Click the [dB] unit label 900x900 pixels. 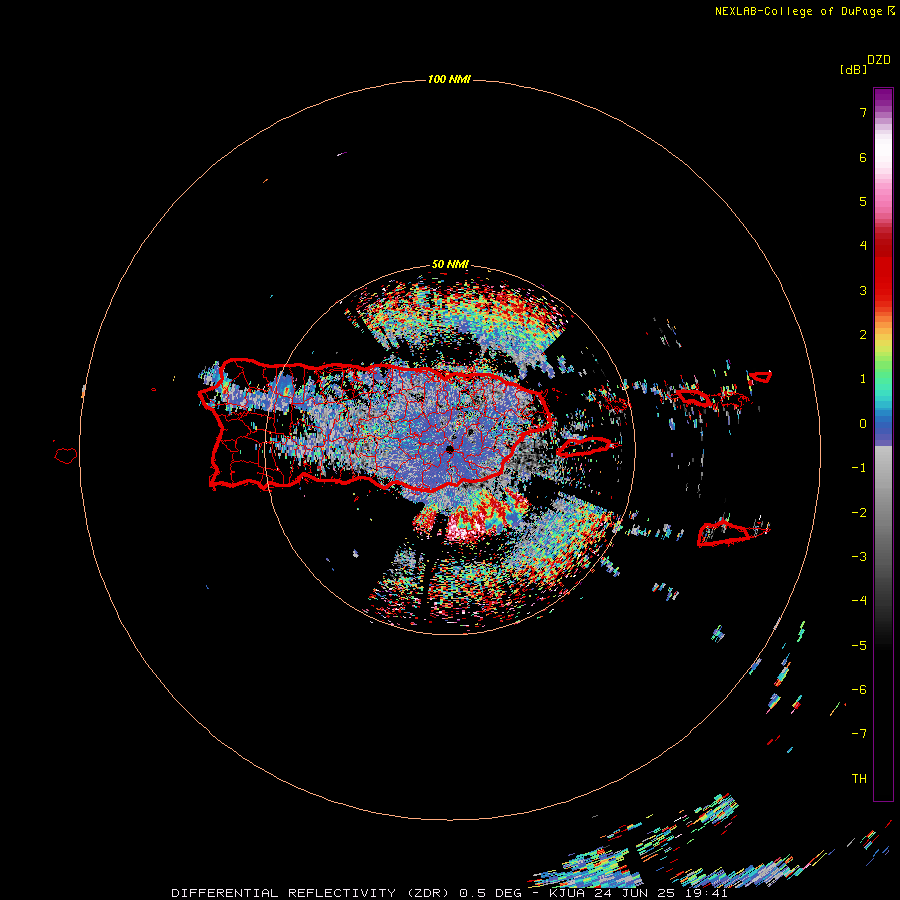[853, 69]
